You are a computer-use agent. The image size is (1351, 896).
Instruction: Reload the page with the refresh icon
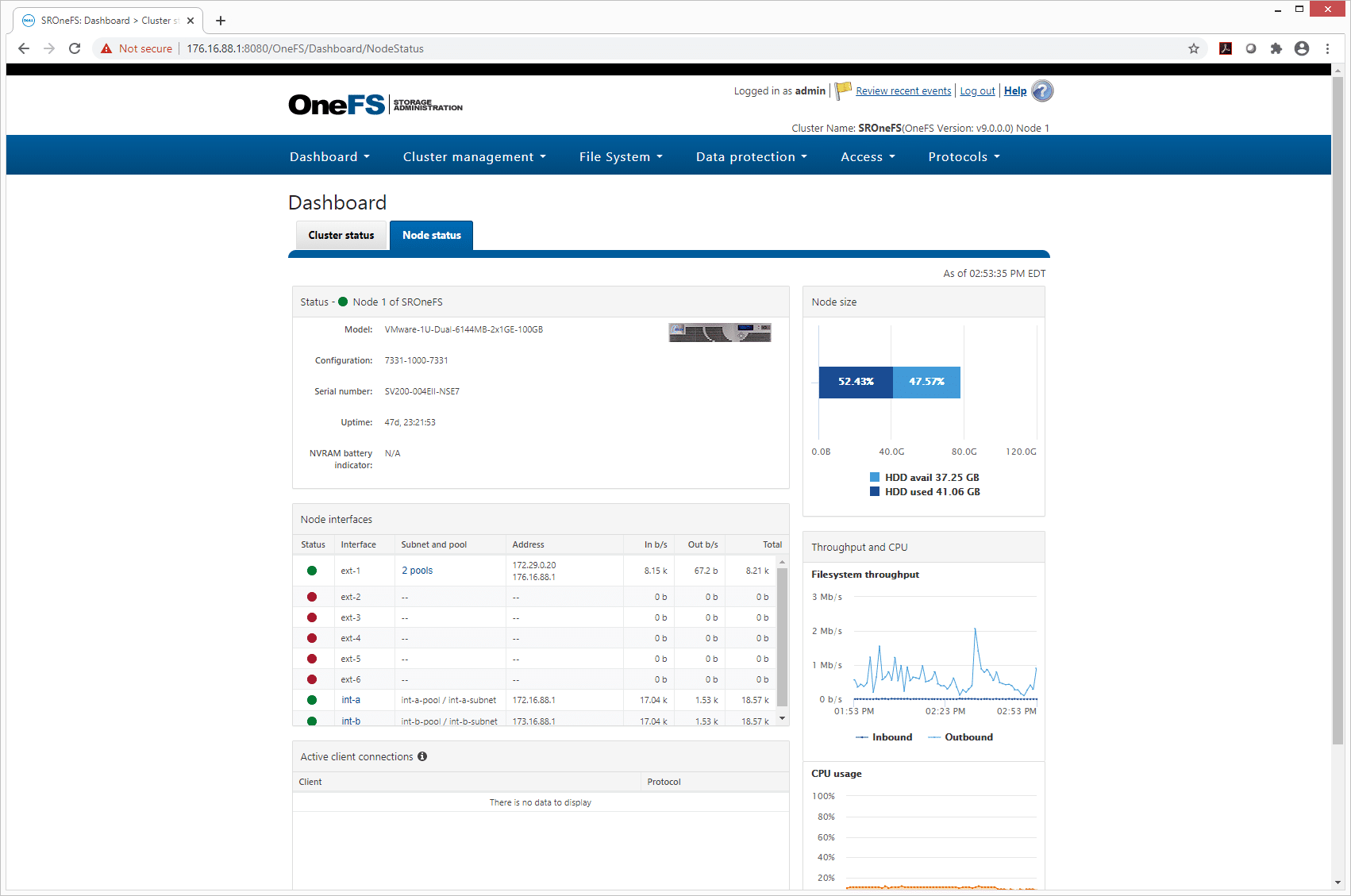(75, 48)
